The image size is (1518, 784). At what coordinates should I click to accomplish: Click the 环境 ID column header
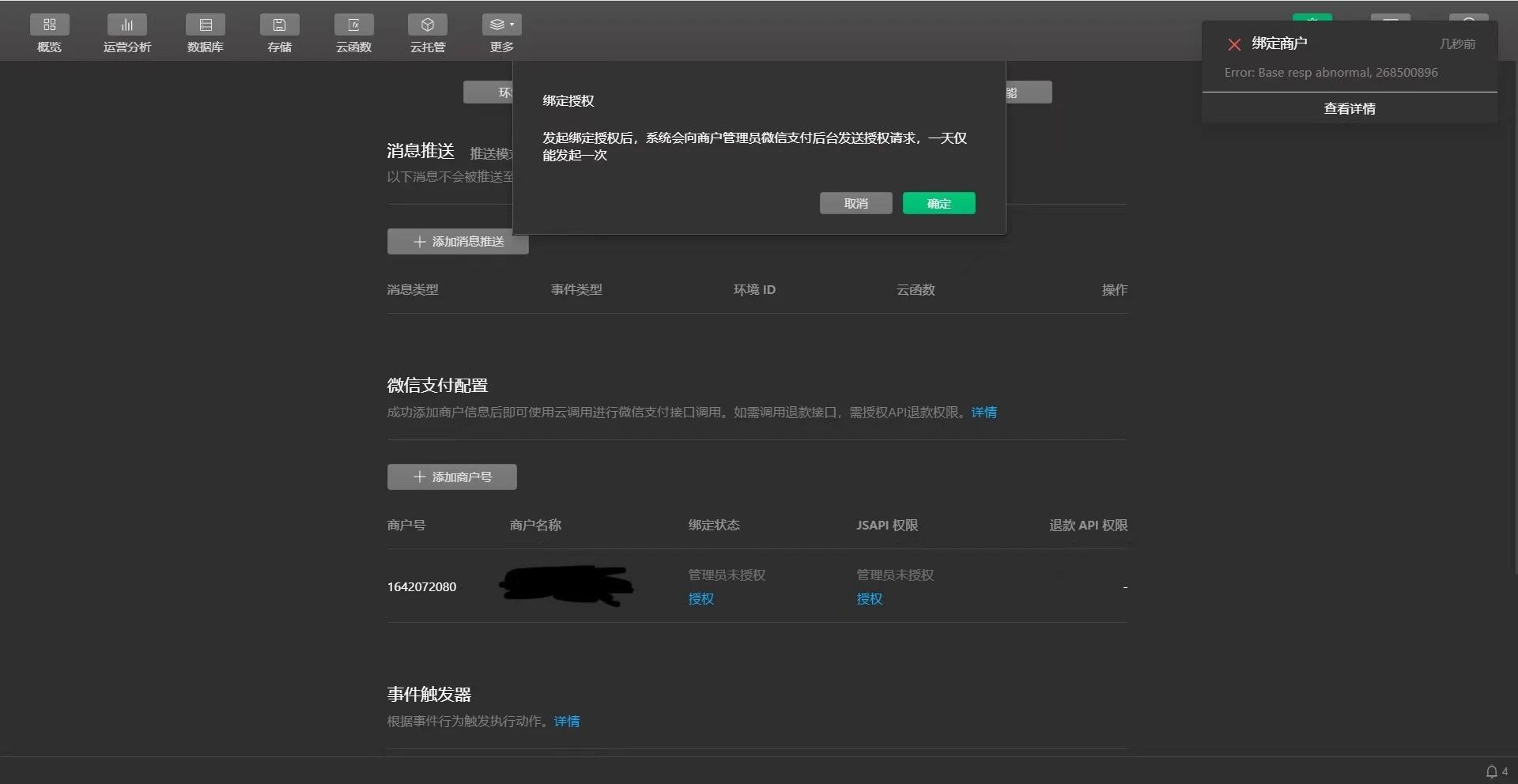pyautogui.click(x=754, y=289)
